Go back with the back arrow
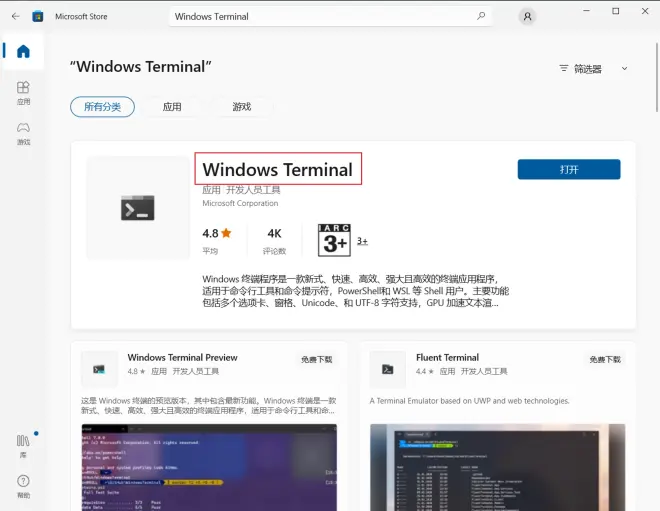Screen dimensions: 660x511 16,16
